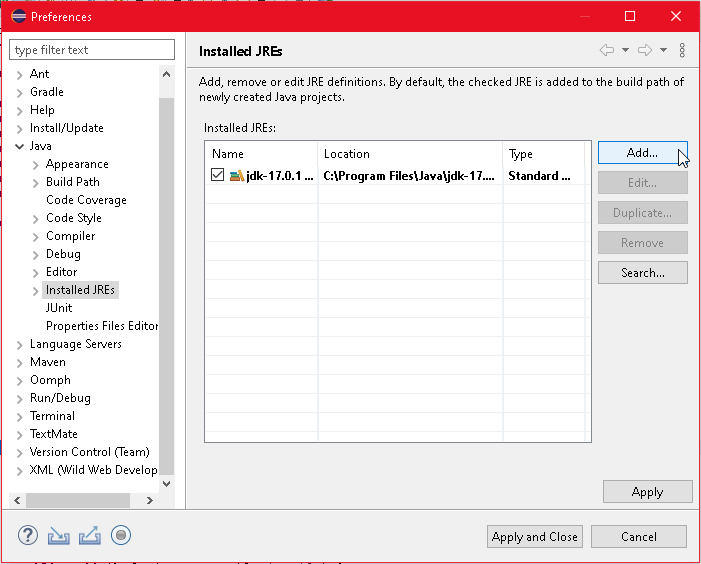
Task: Click the tree's horizontal scrollbar thumb
Action: tap(78, 500)
